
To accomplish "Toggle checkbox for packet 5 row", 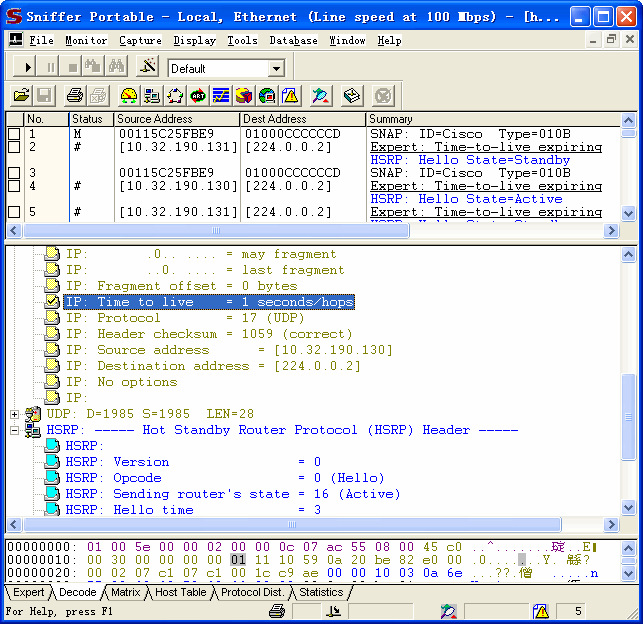I will tap(14, 212).
